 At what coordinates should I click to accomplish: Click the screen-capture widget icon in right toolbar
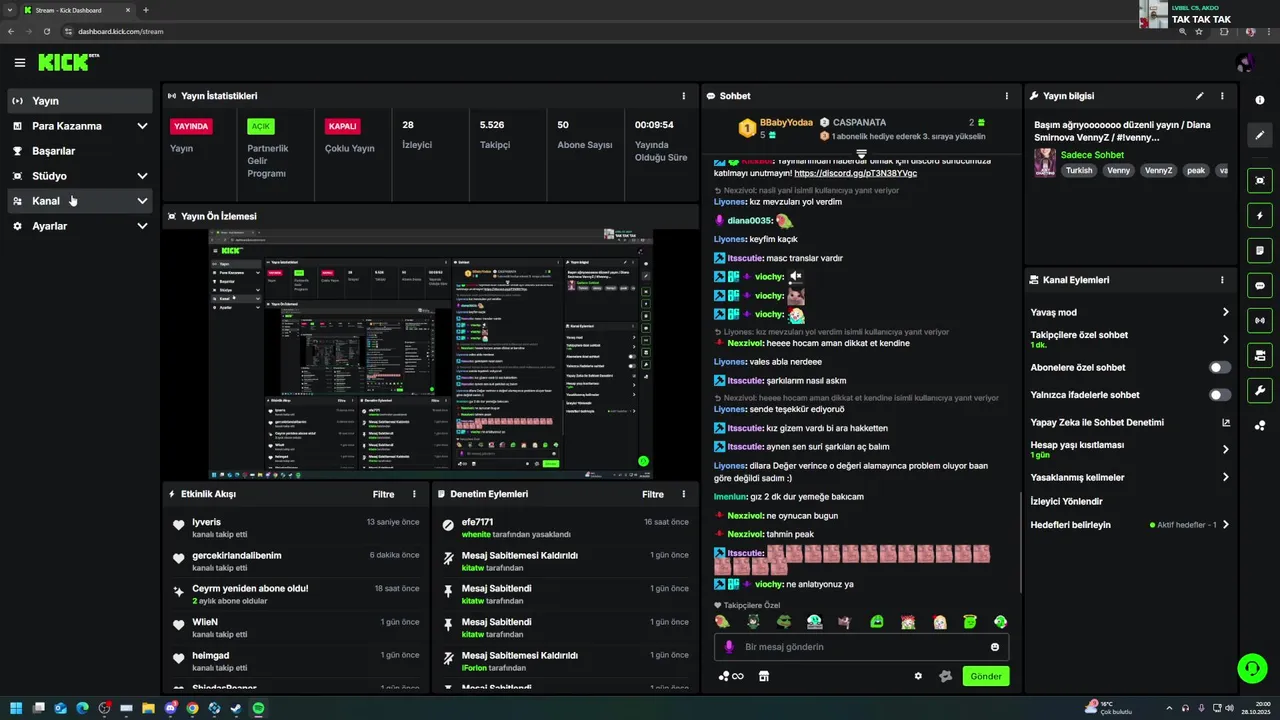1260,180
